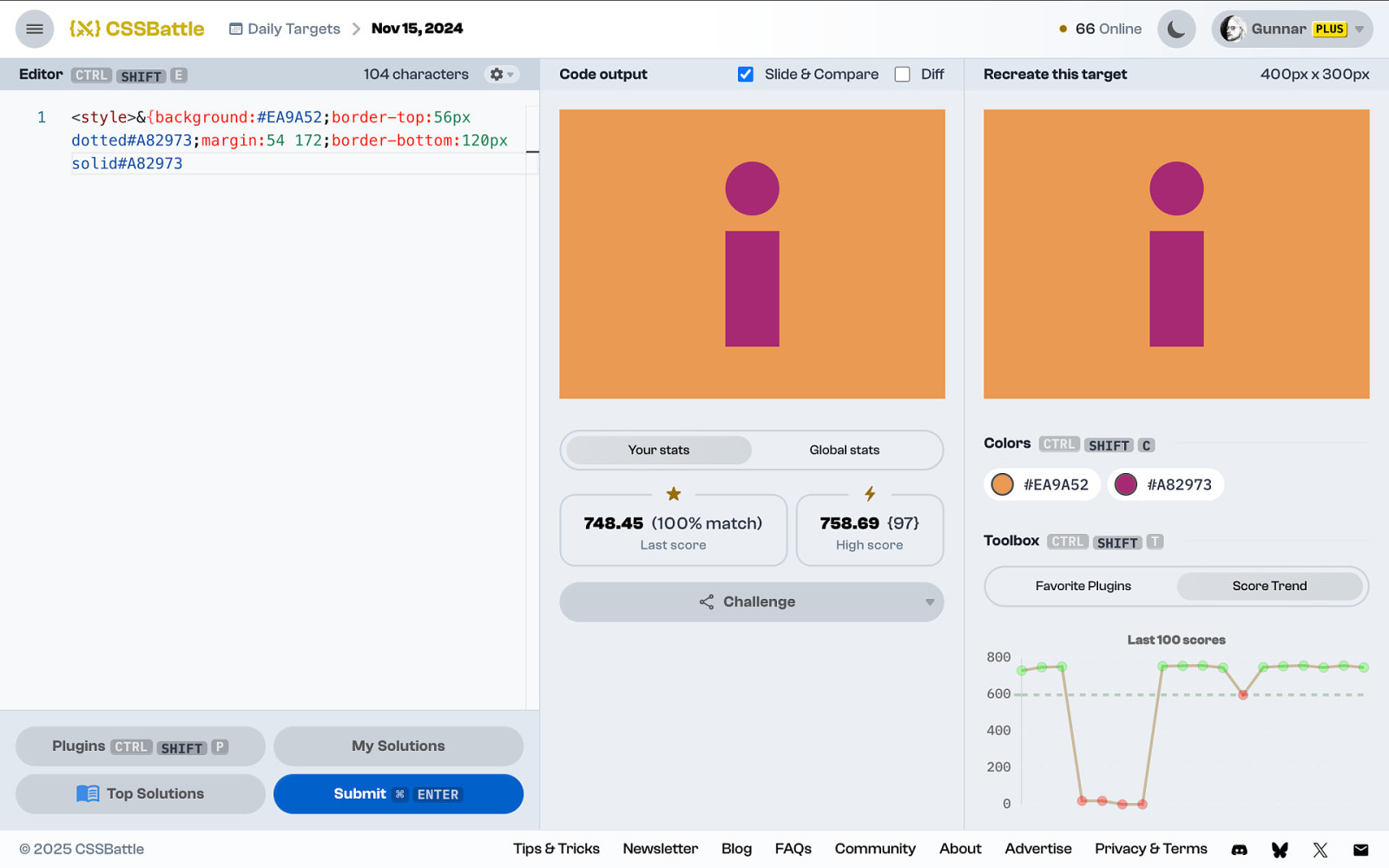Image resolution: width=1389 pixels, height=868 pixels.
Task: Open the Discord icon link
Action: point(1240,850)
